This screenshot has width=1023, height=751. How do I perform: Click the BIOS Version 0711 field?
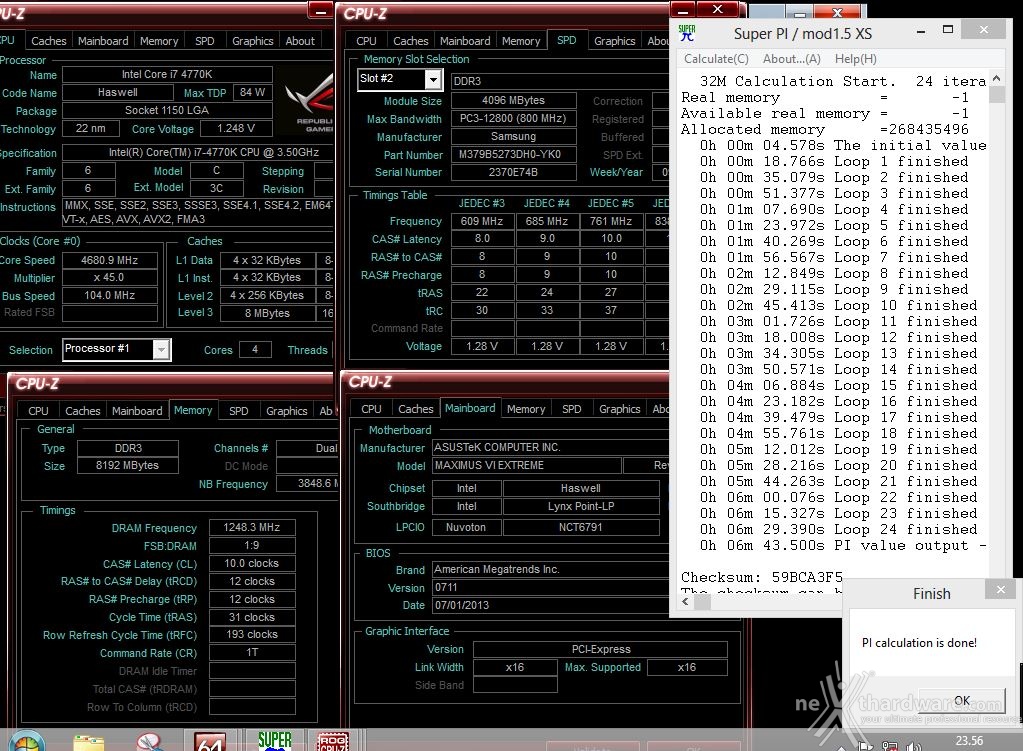tap(551, 587)
